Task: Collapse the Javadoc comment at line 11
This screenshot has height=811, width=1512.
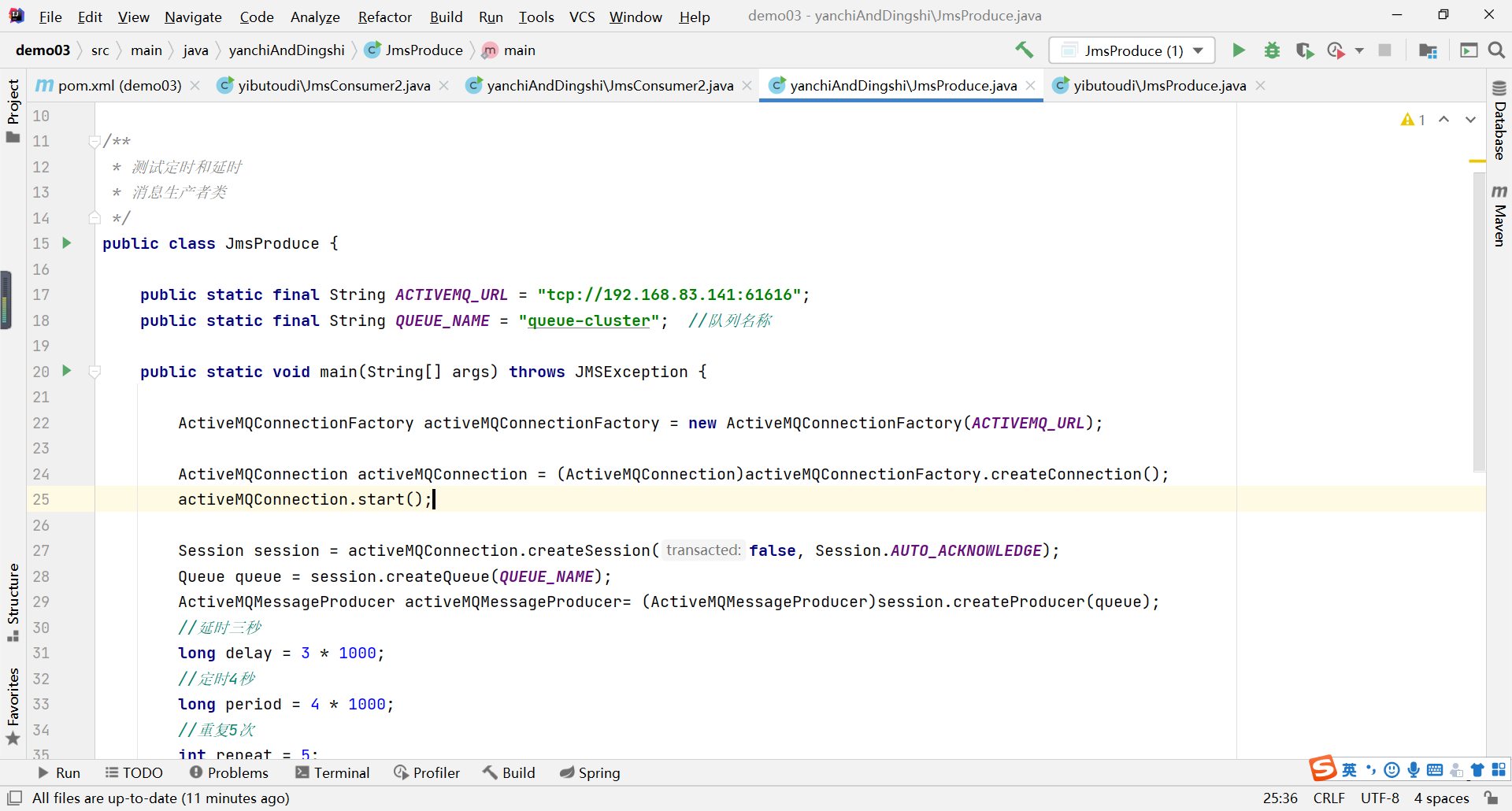Action: tap(94, 142)
